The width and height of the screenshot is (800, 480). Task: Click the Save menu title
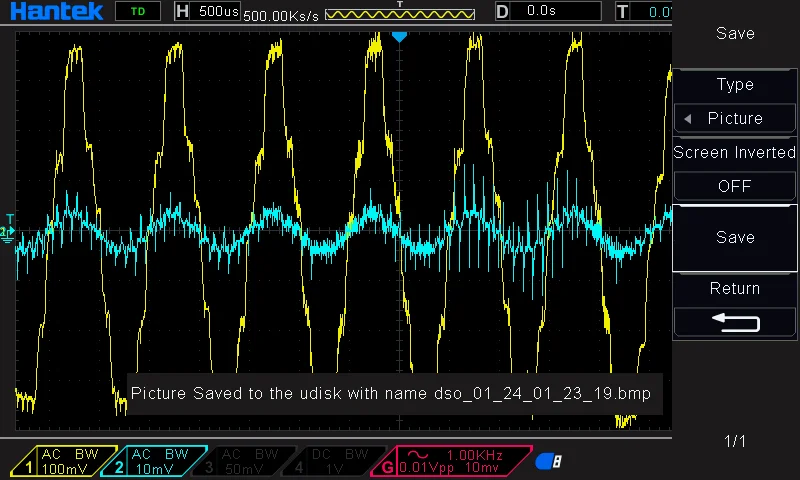[735, 34]
